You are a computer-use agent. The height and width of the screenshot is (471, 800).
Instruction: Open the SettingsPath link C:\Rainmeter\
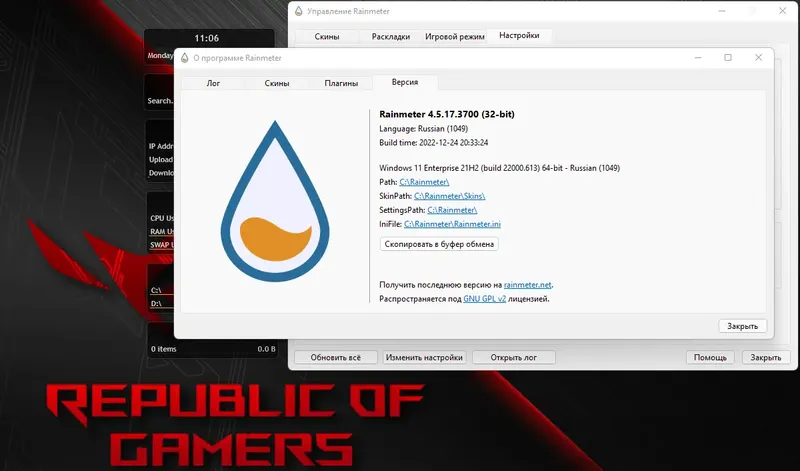452,210
